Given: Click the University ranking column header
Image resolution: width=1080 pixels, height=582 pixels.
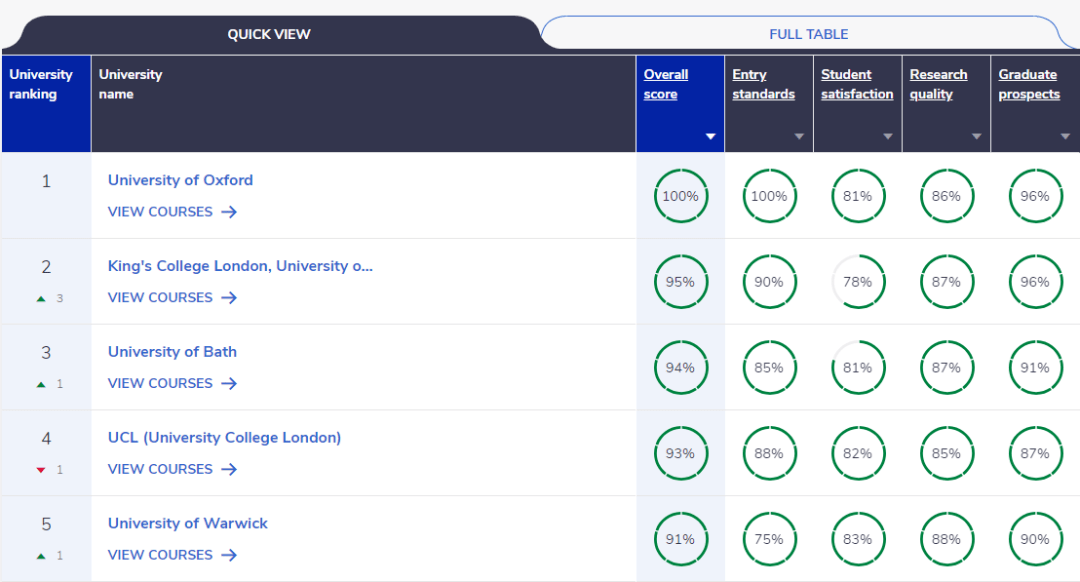Looking at the screenshot, I should click(x=46, y=103).
